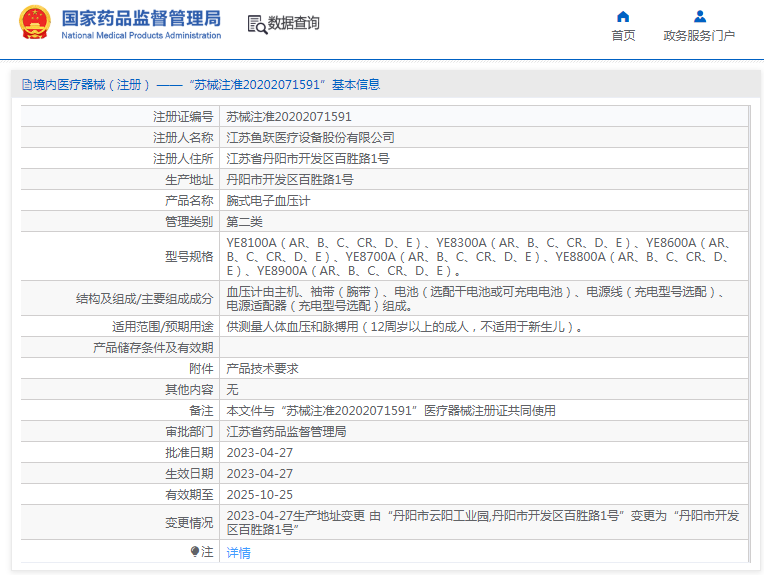764x575 pixels.
Task: Click 结构及组成/主要组成成分 label
Action: point(145,299)
